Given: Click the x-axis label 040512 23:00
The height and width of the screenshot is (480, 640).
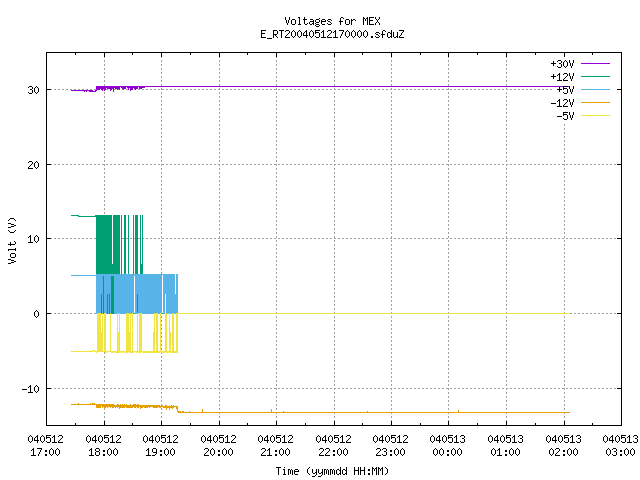Looking at the screenshot, I should tap(391, 445).
